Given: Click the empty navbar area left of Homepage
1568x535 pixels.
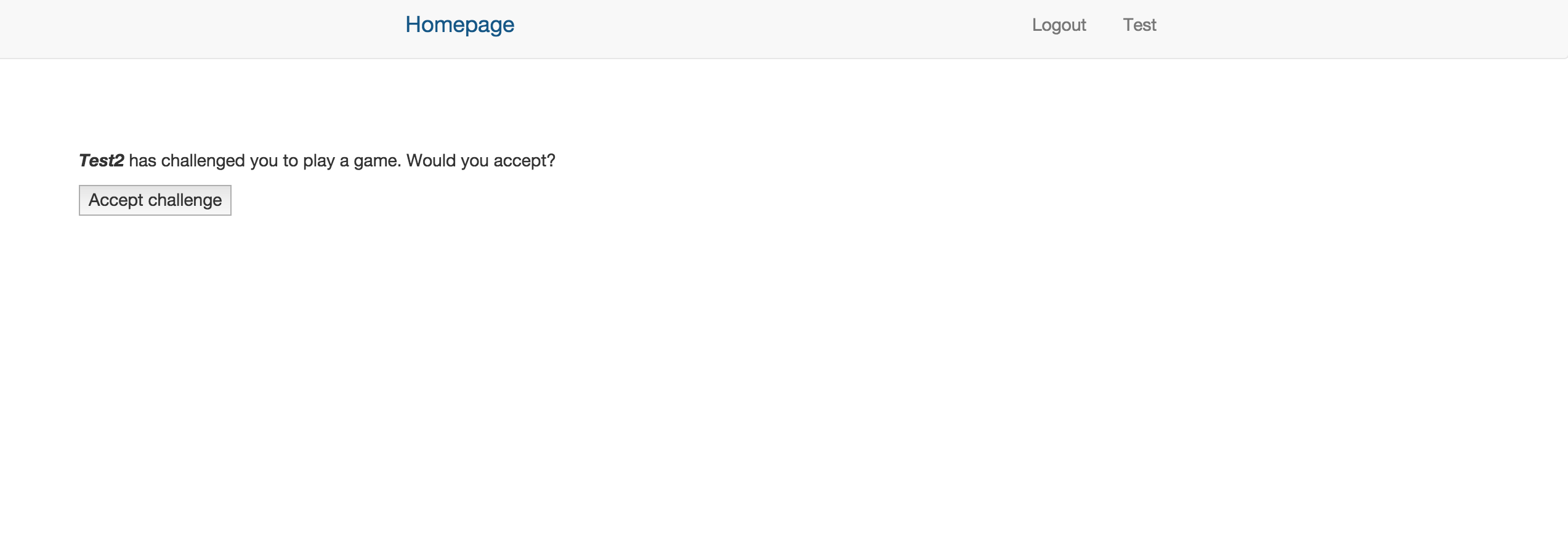Looking at the screenshot, I should (x=197, y=28).
